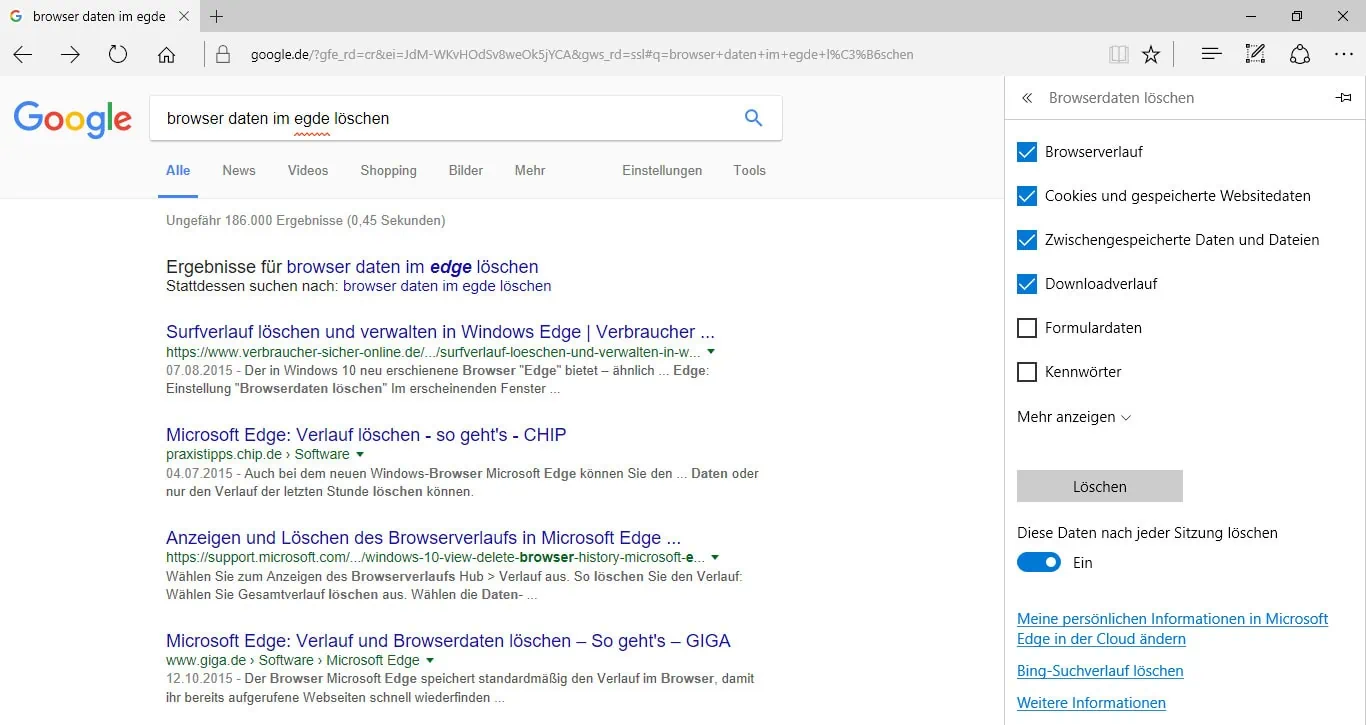Turn off delete-after-each-session switch
The image size is (1366, 725).
(x=1038, y=562)
